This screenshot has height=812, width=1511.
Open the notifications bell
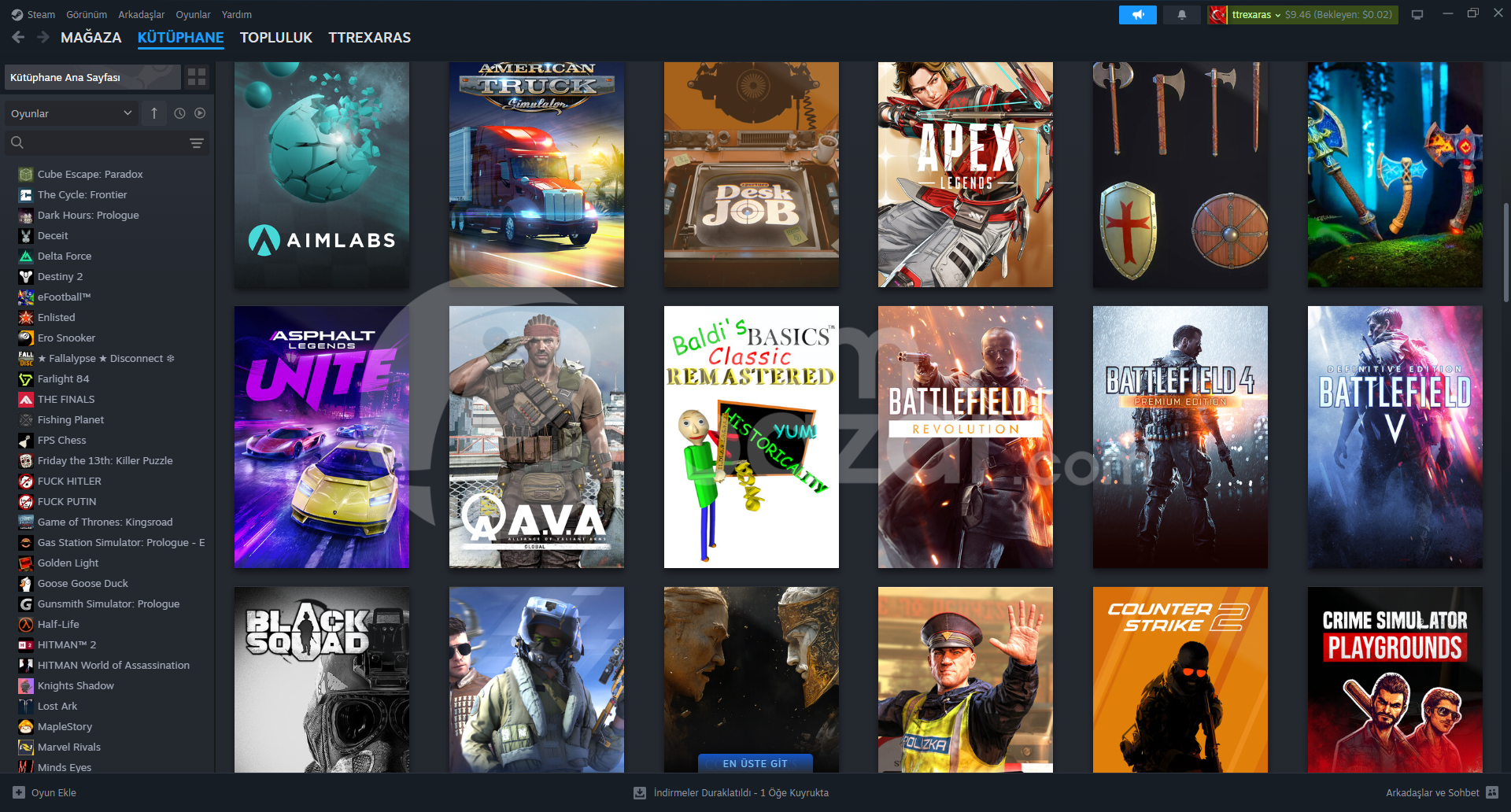pyautogui.click(x=1181, y=15)
